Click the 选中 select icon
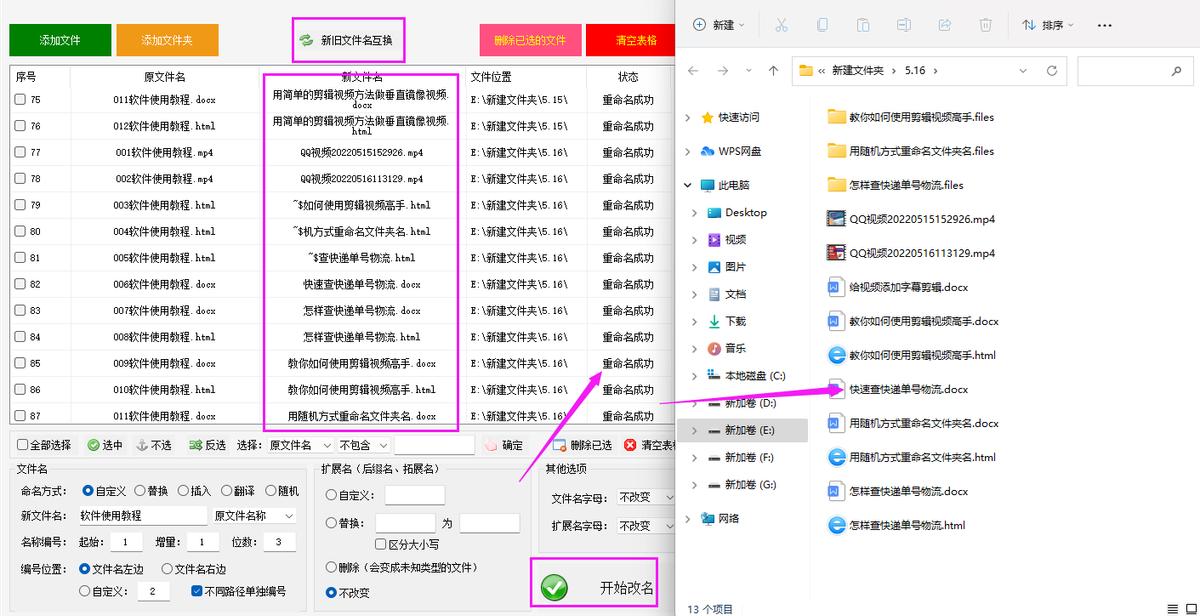This screenshot has height=616, width=1200. coord(92,445)
